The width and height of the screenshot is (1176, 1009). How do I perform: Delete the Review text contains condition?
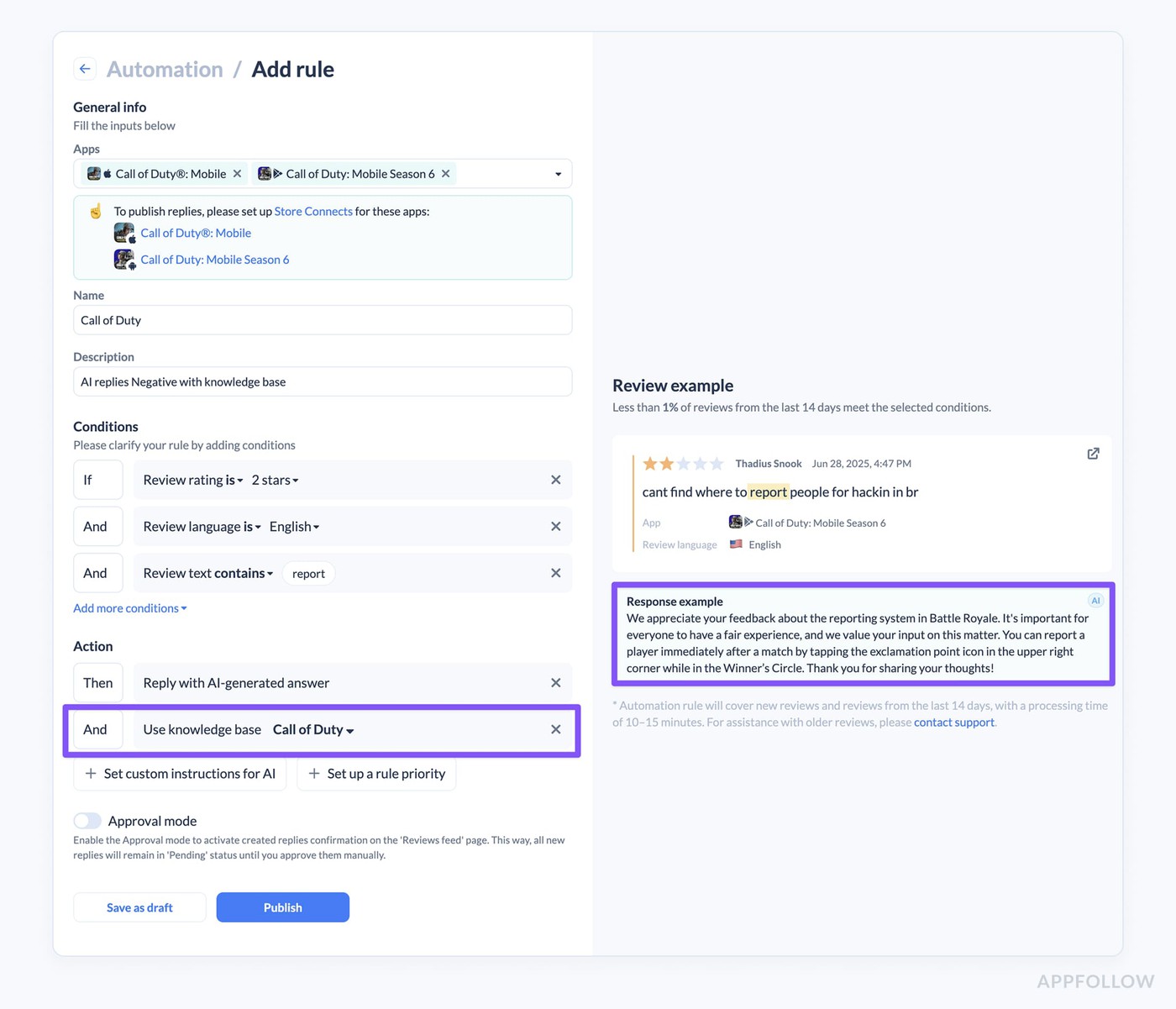point(555,573)
